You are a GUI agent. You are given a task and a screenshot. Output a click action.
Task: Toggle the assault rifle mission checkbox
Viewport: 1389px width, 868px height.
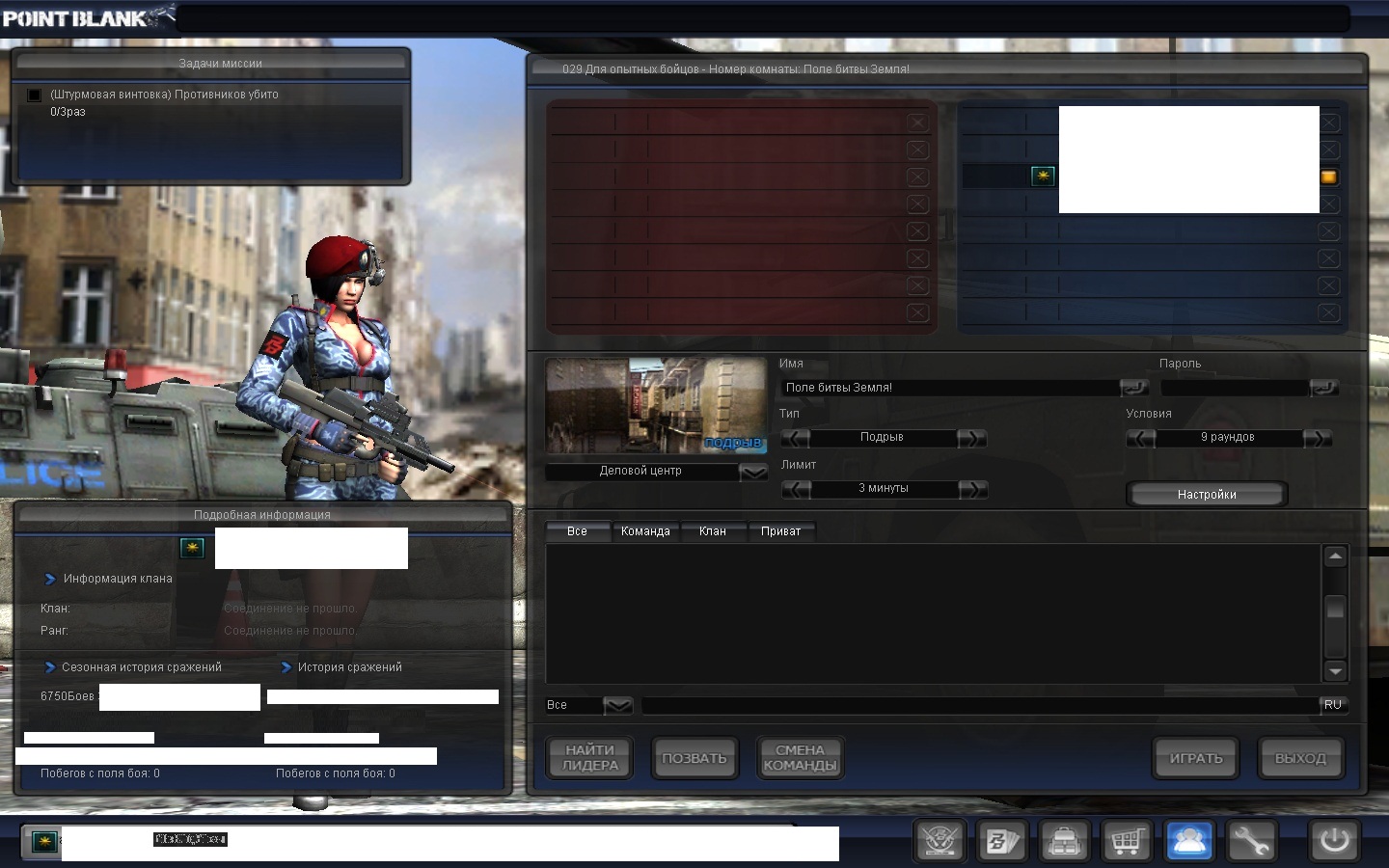pyautogui.click(x=35, y=95)
